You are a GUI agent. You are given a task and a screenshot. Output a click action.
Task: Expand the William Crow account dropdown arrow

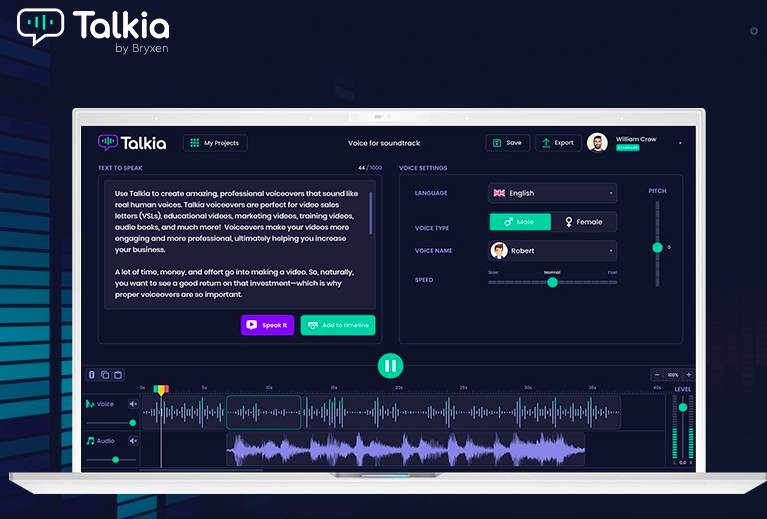point(680,143)
